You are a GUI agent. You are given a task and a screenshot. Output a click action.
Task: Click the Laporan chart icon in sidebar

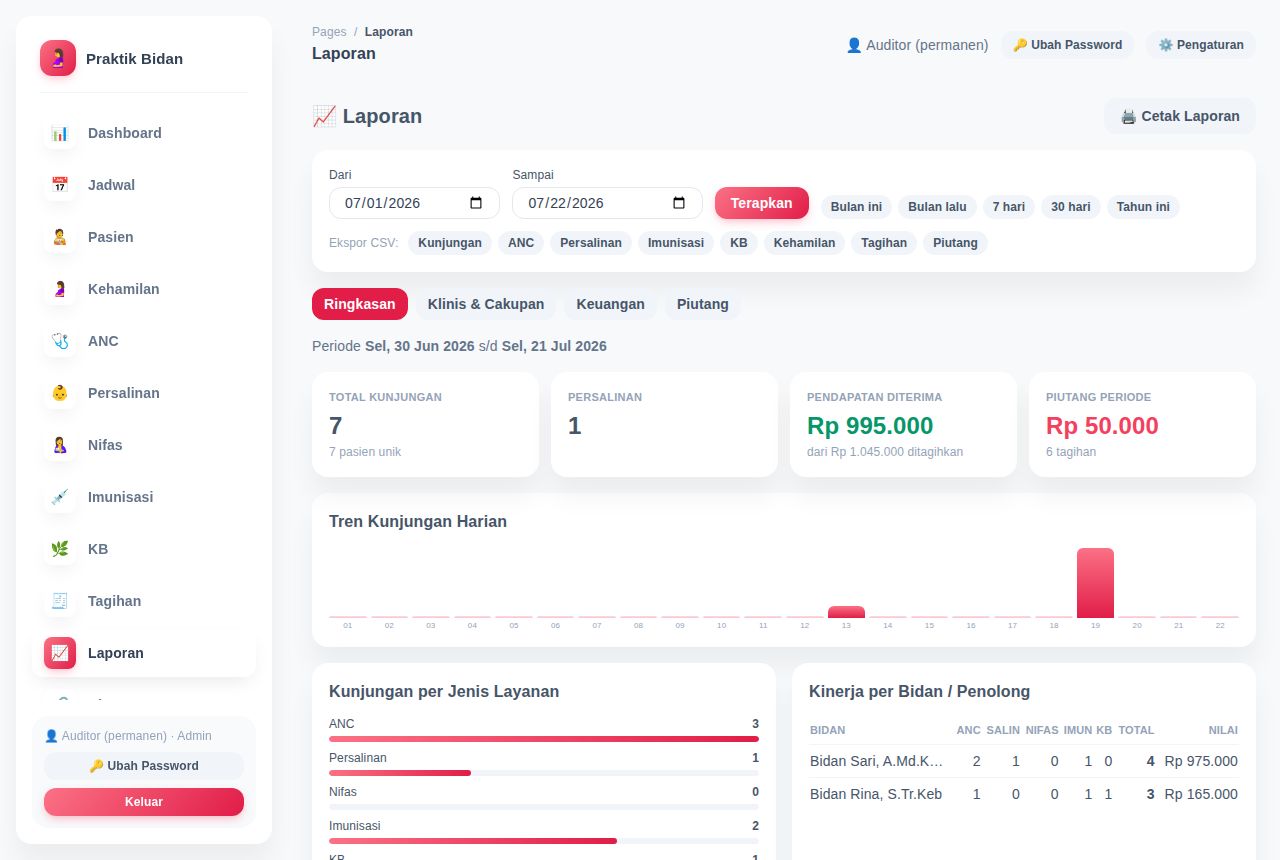coord(60,653)
